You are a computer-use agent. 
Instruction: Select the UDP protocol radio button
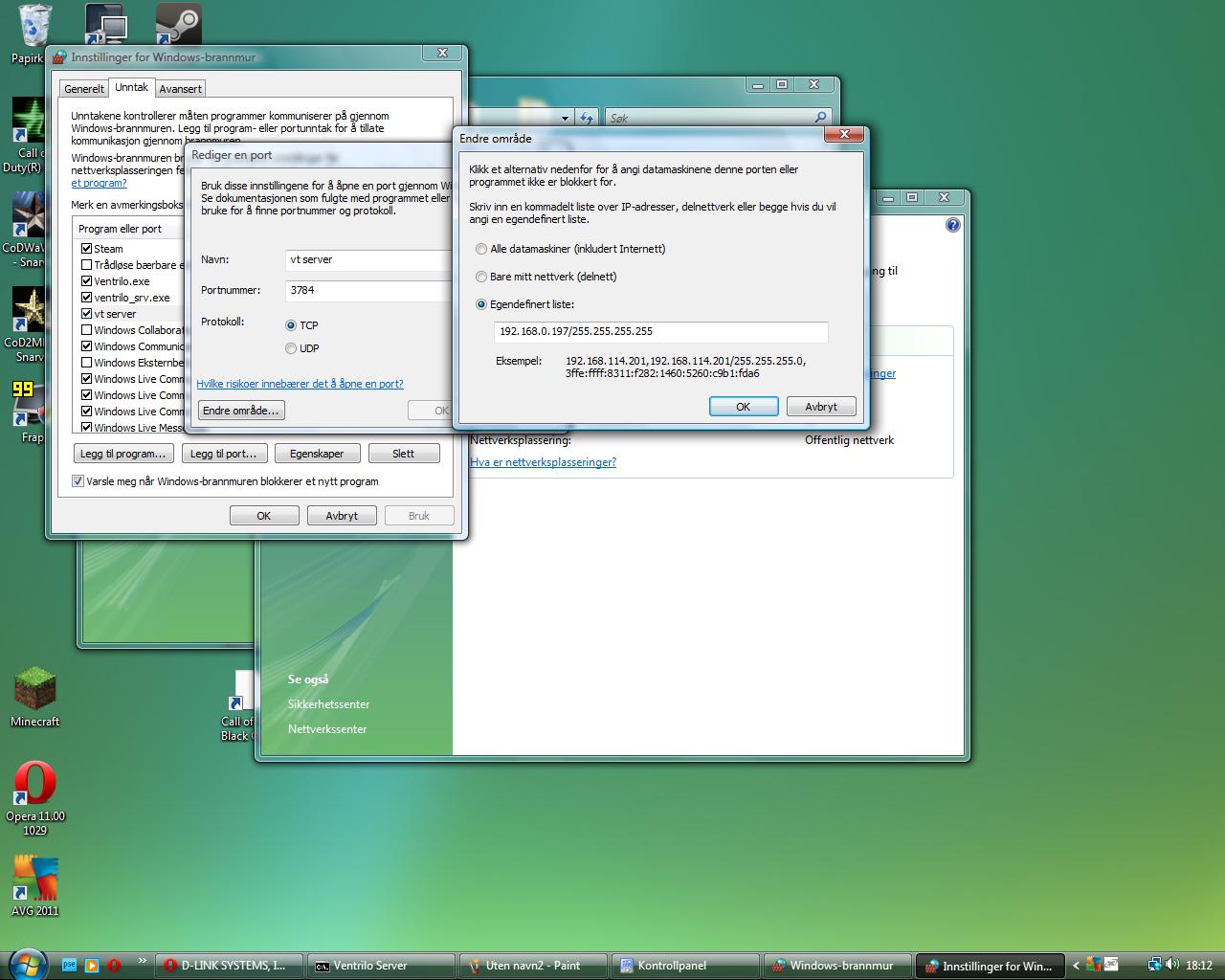click(291, 348)
